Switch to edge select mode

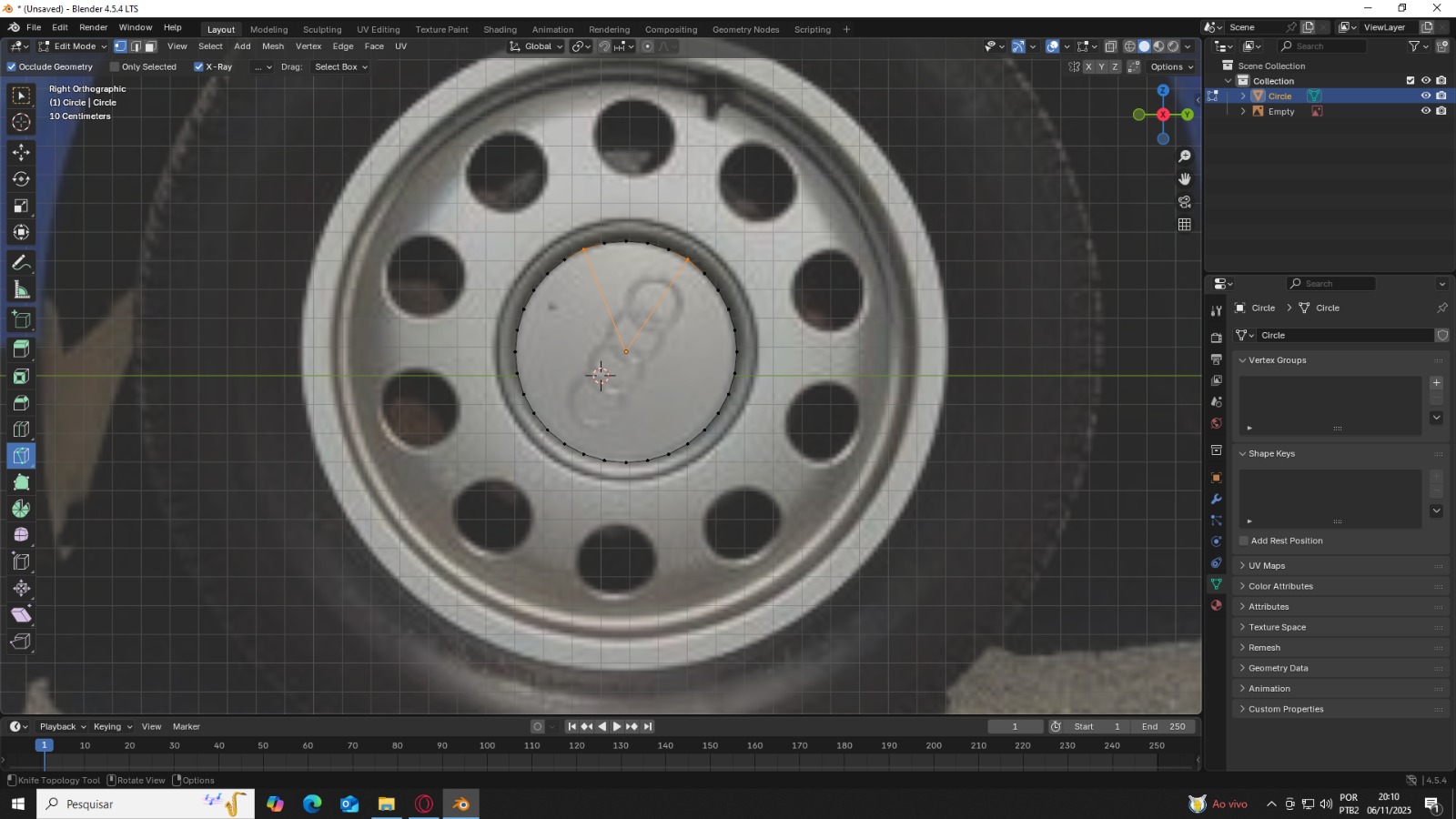point(136,46)
